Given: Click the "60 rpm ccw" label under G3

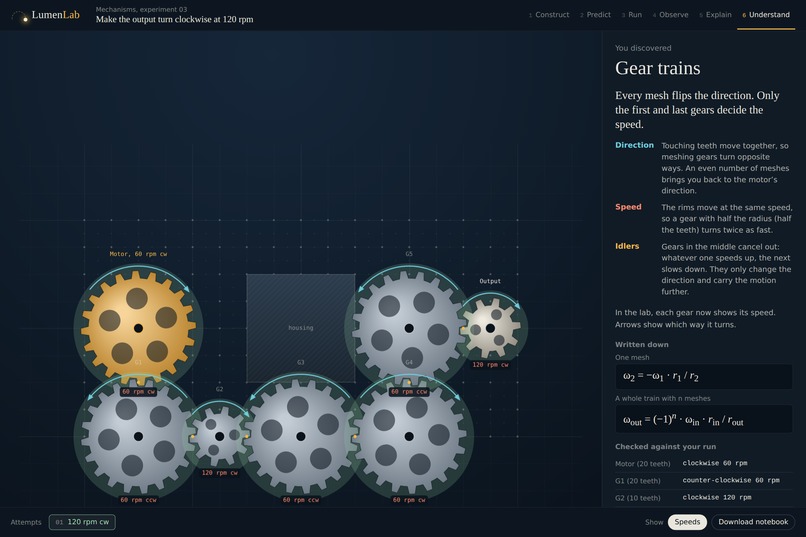Looking at the screenshot, I should [301, 499].
